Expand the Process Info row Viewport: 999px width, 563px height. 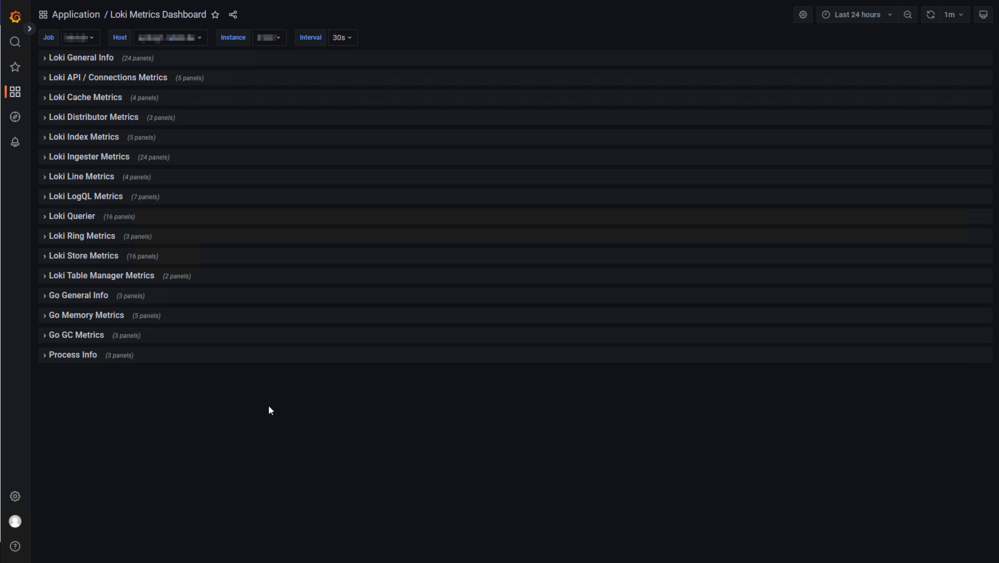tap(515, 355)
